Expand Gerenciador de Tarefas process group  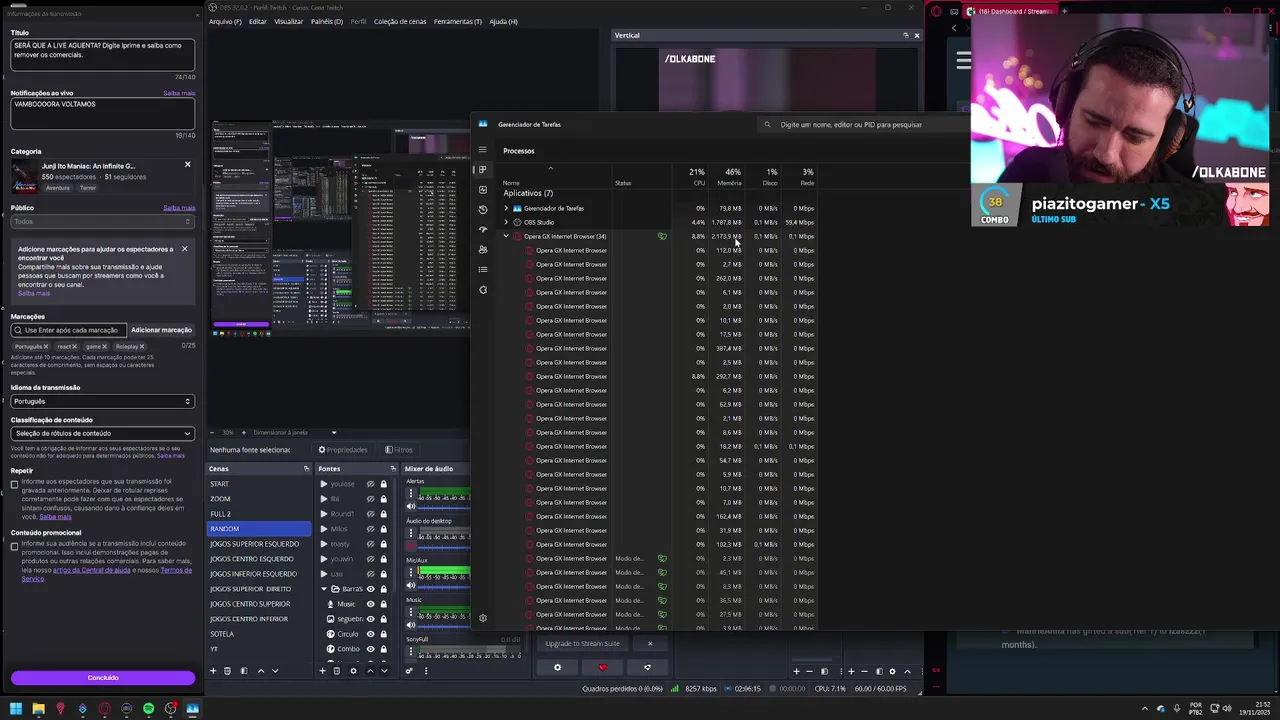tap(506, 208)
